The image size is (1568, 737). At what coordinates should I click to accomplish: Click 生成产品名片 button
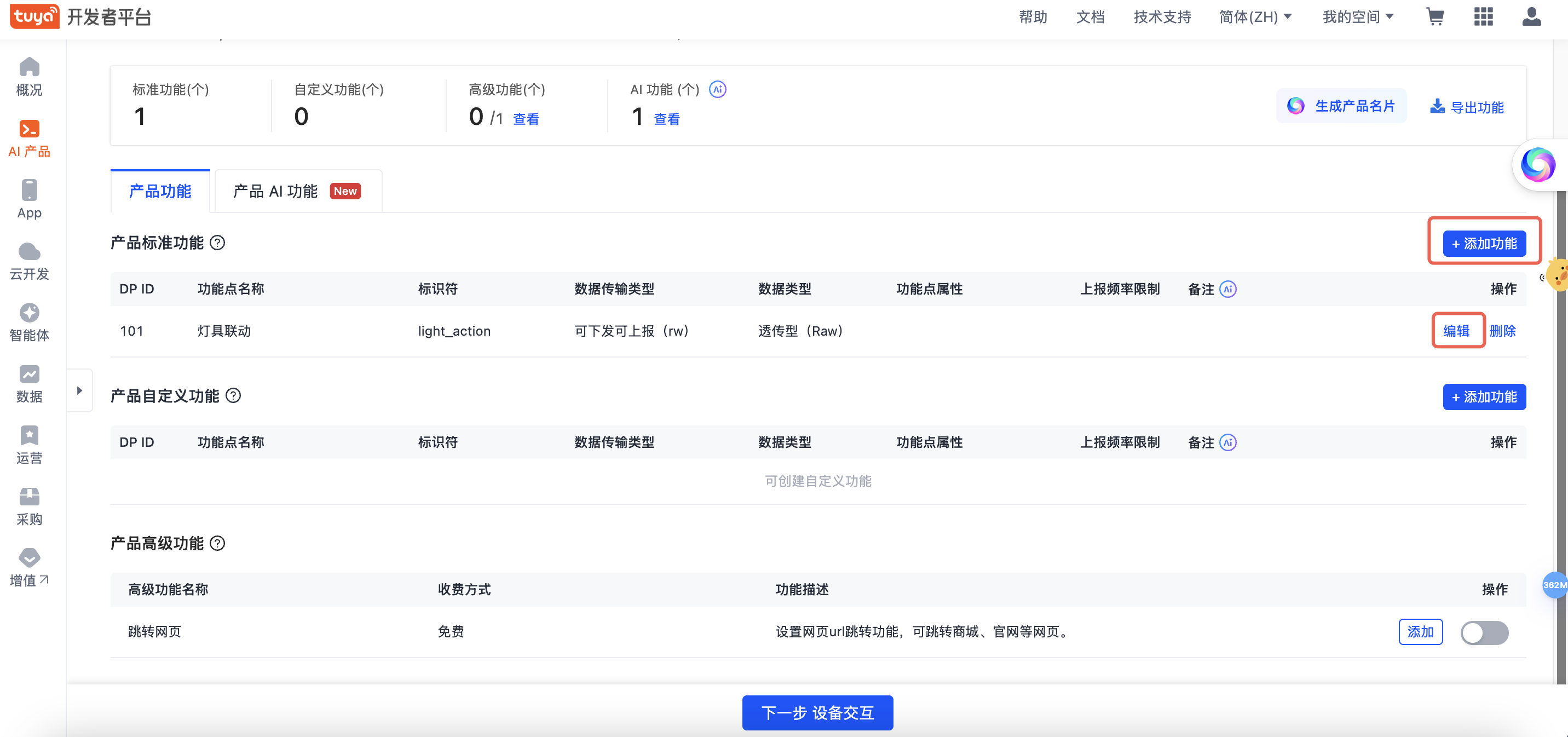point(1341,106)
